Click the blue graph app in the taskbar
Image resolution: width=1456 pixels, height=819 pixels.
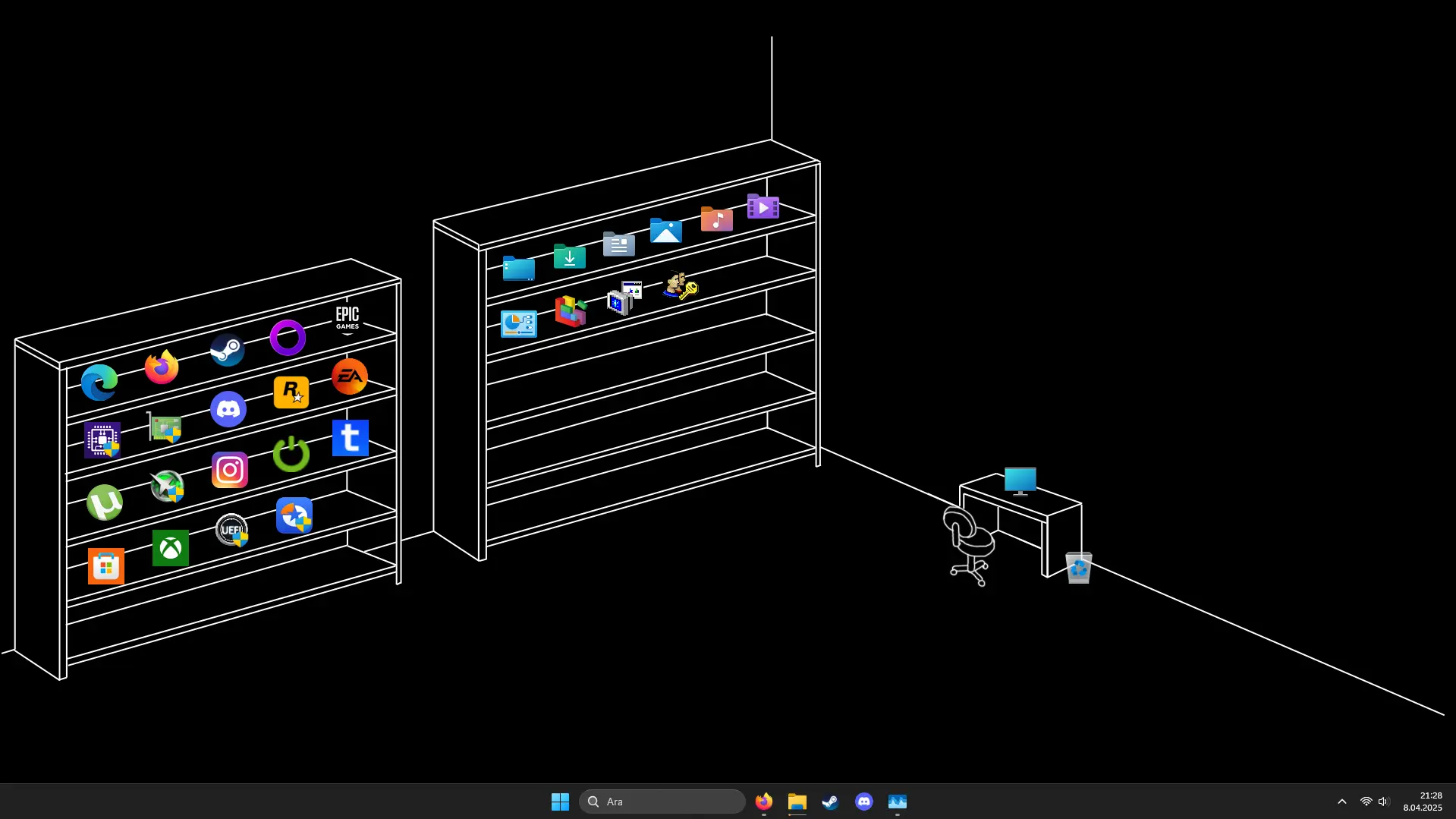coord(898,802)
